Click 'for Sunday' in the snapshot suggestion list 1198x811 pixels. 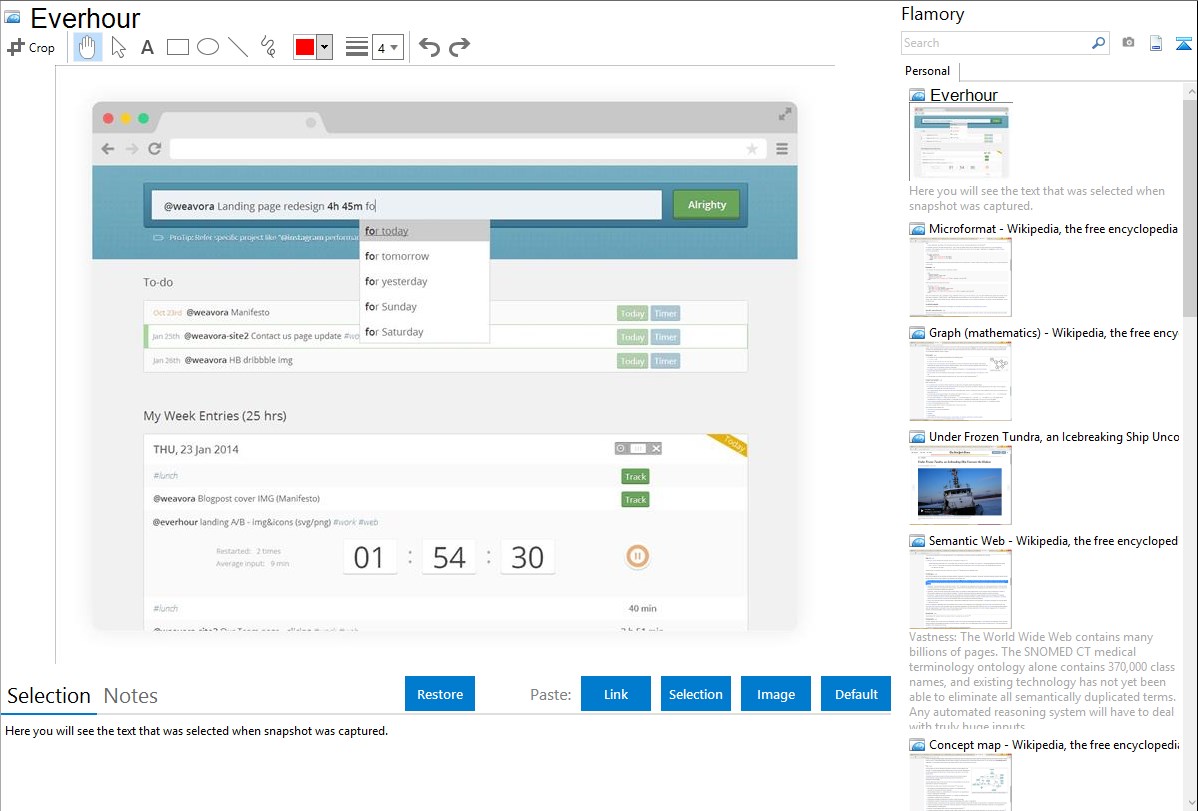click(390, 307)
